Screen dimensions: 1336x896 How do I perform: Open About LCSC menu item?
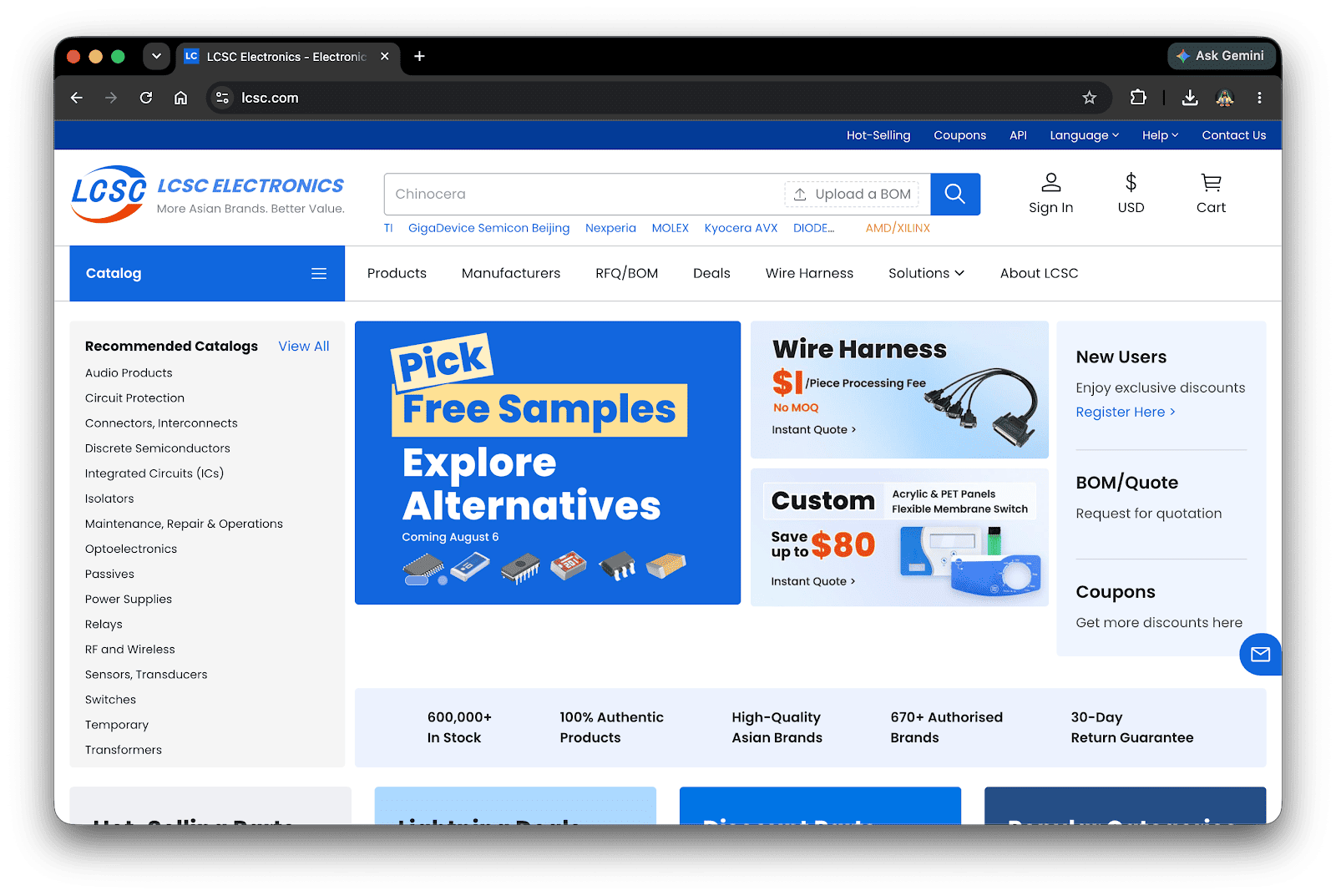click(1039, 273)
